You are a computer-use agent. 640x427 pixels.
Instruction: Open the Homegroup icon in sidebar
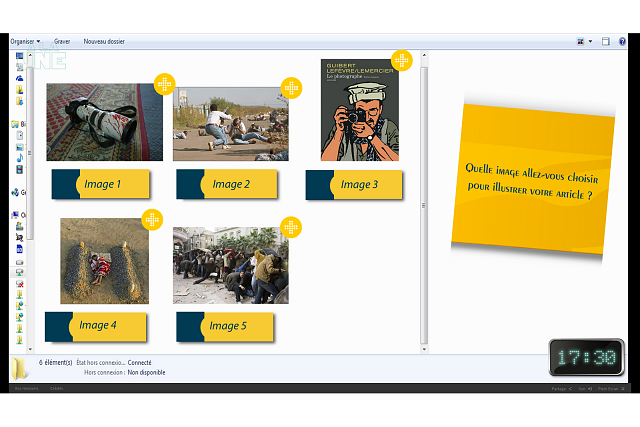coord(15,192)
